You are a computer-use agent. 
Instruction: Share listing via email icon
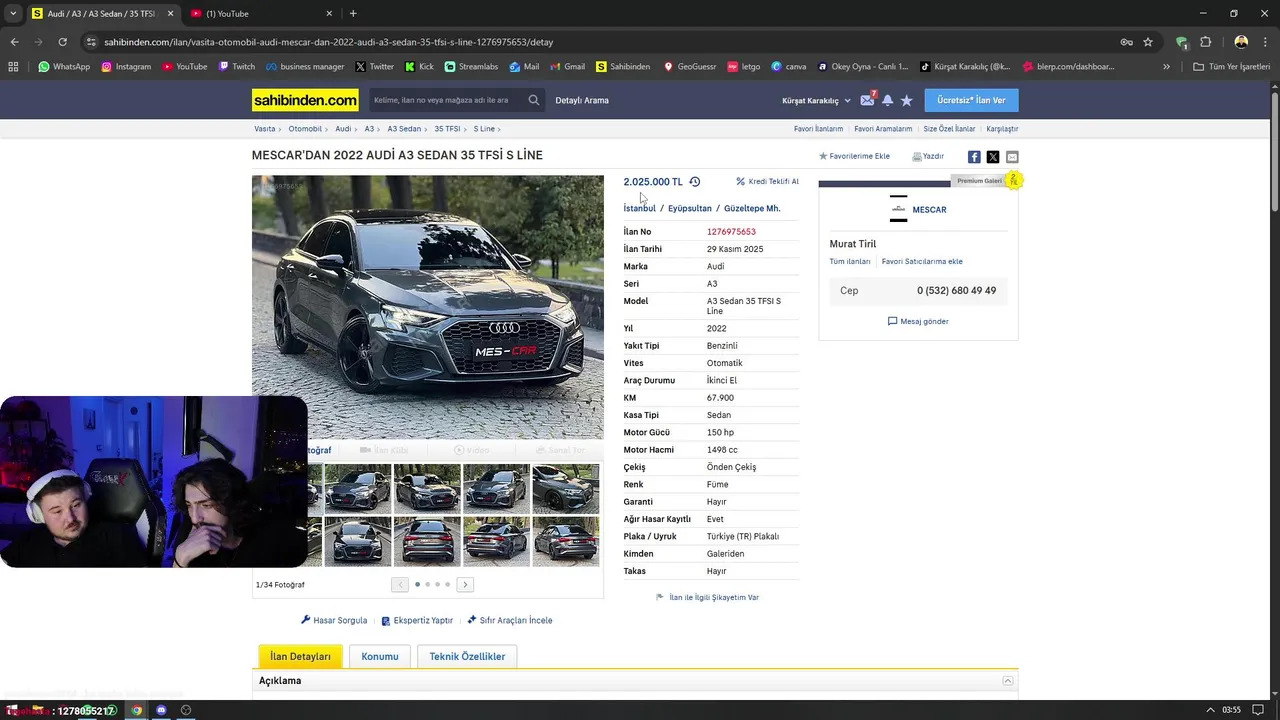(1012, 157)
